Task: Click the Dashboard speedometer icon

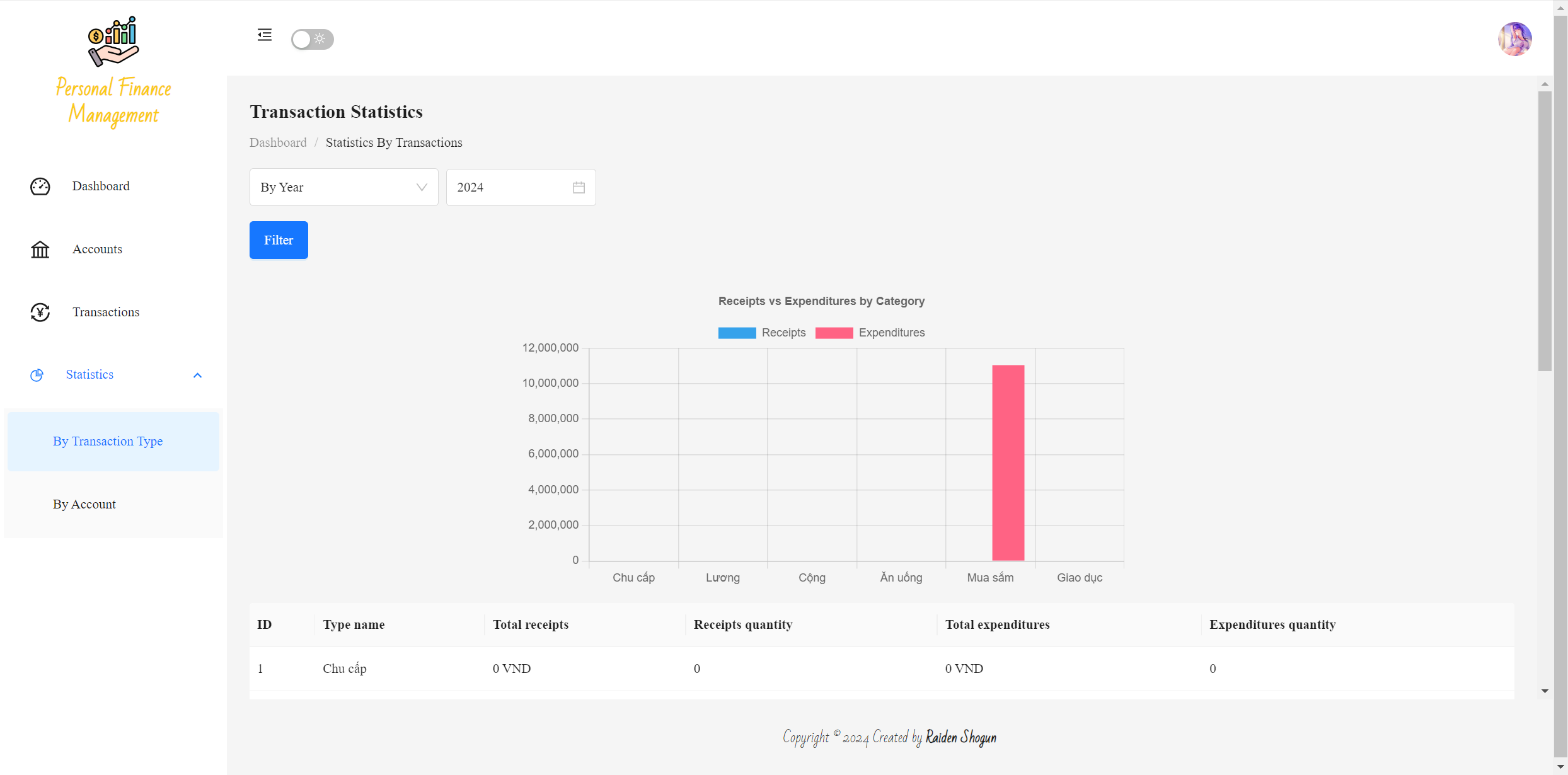Action: pos(40,187)
